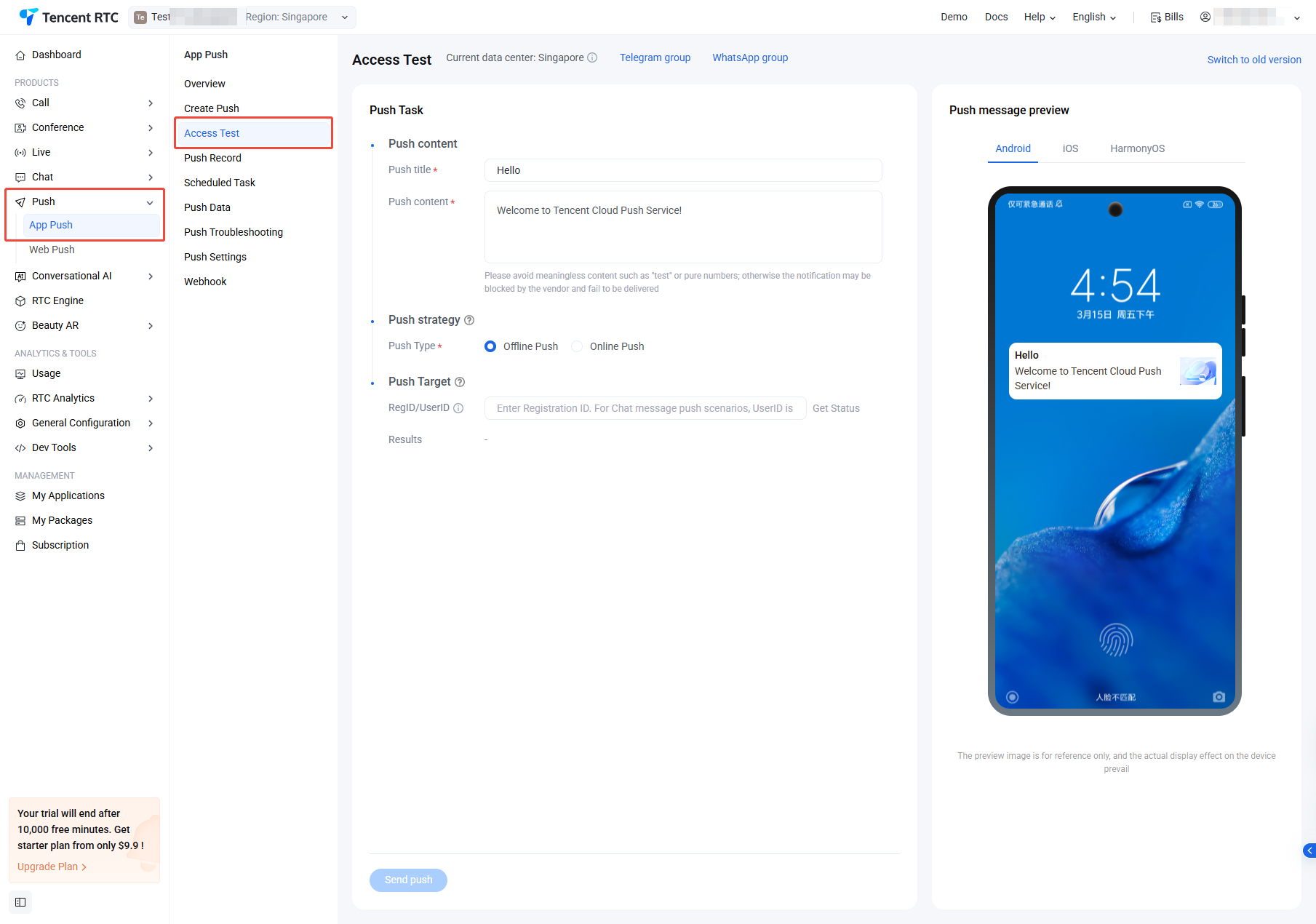This screenshot has width=1316, height=924.
Task: Click the Chat bubble icon
Action: 20,178
